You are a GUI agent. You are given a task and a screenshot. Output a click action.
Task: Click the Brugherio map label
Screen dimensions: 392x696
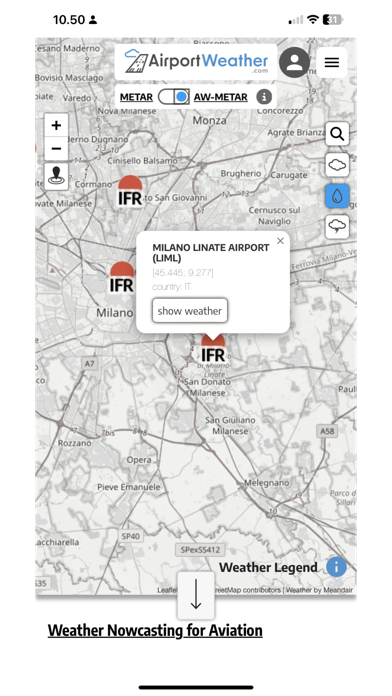[x=241, y=174]
